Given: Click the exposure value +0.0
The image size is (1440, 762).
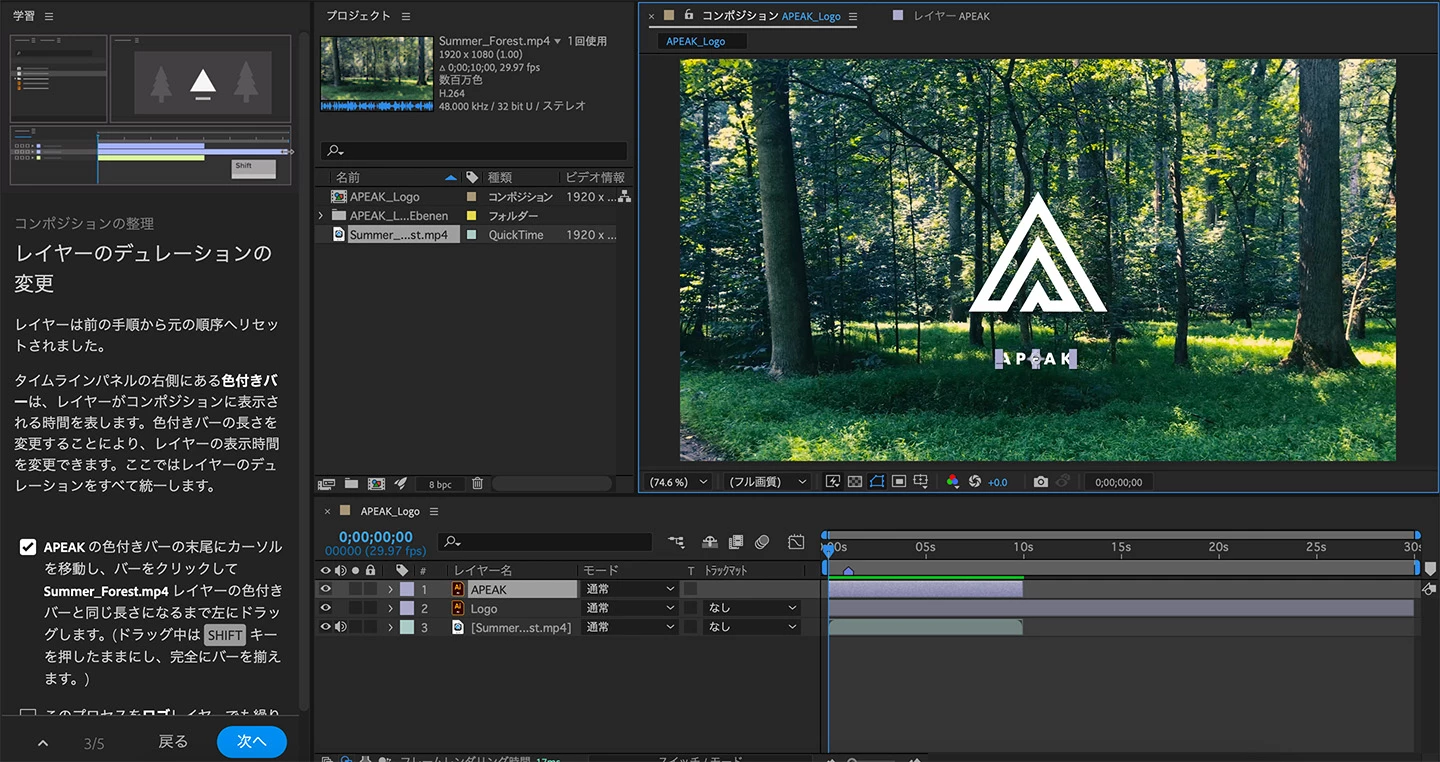Looking at the screenshot, I should (998, 482).
